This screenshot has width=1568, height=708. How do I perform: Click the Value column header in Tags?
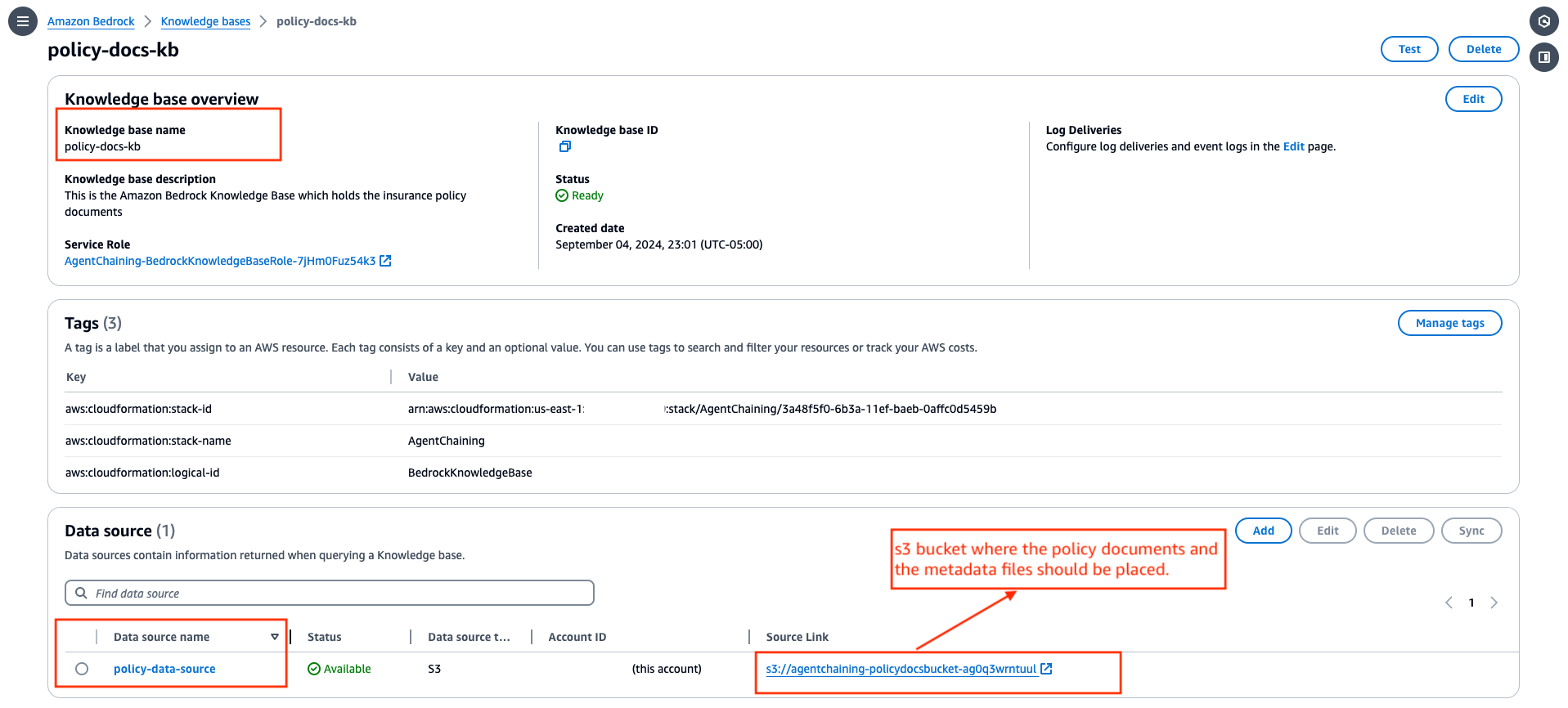coord(423,377)
